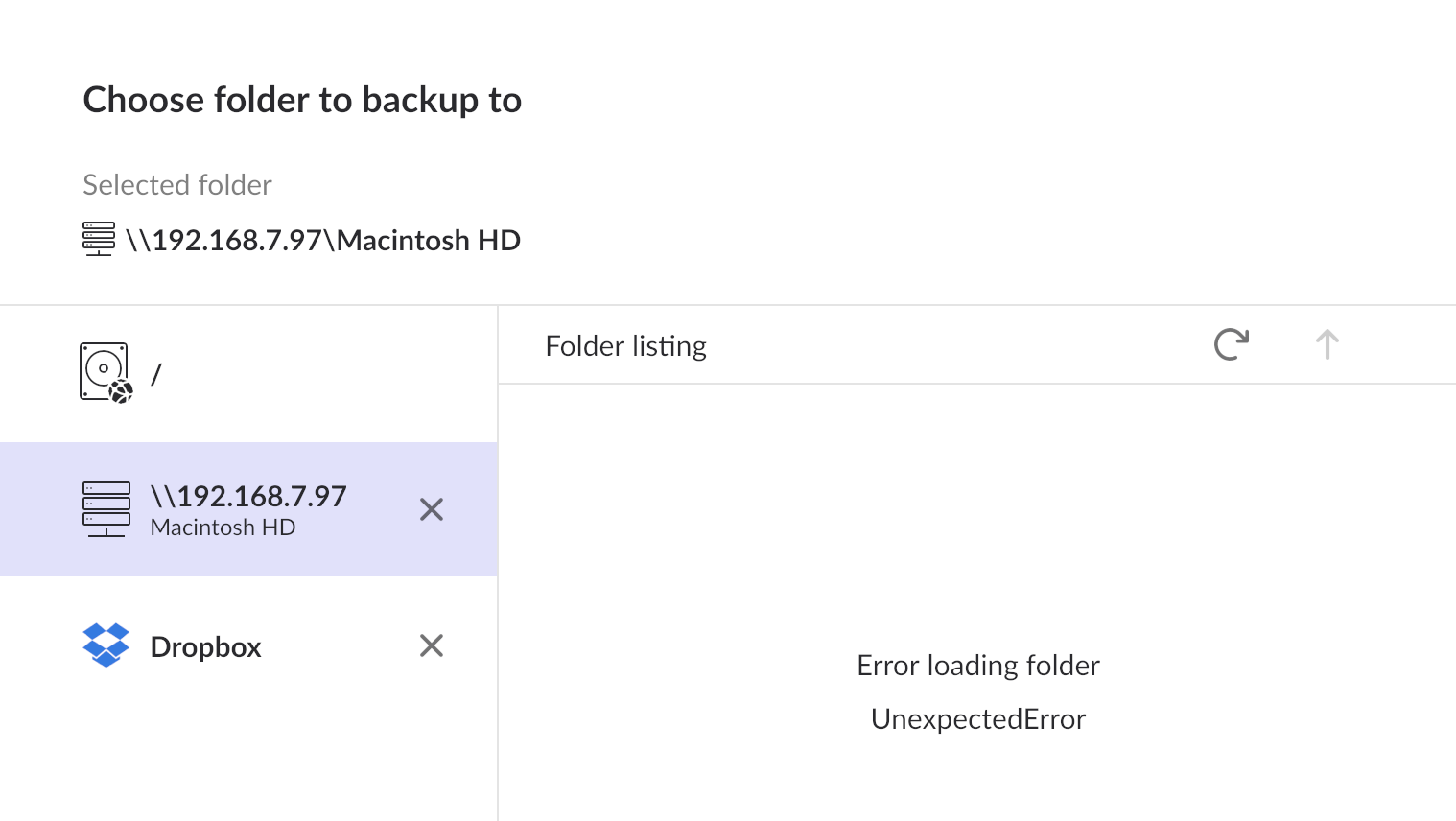This screenshot has height=821, width=1456.
Task: Click the Dropbox logo icon
Action: [x=106, y=645]
